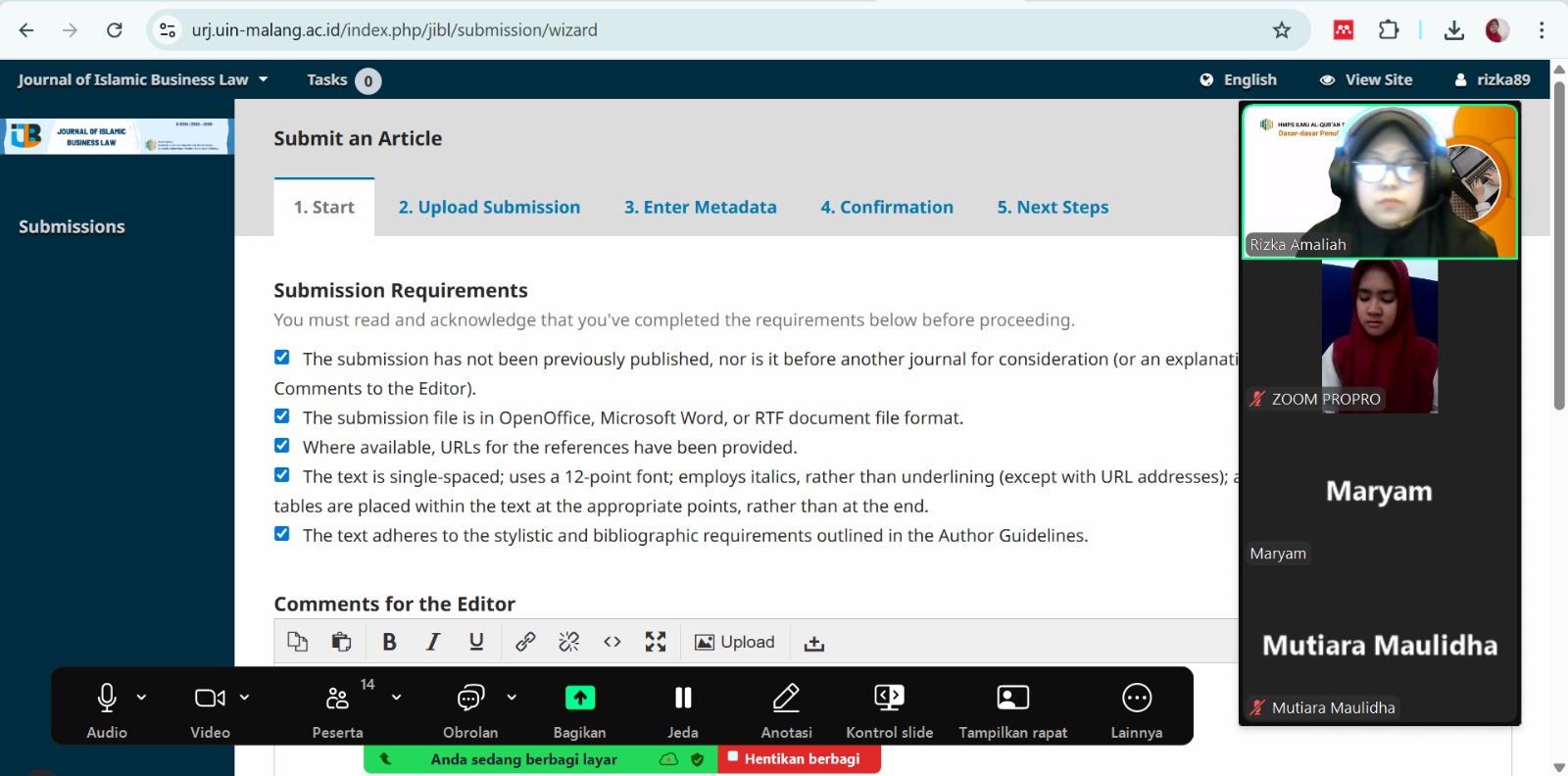Open the 3. Enter Metadata tab
Image resolution: width=1568 pixels, height=776 pixels.
tap(700, 207)
